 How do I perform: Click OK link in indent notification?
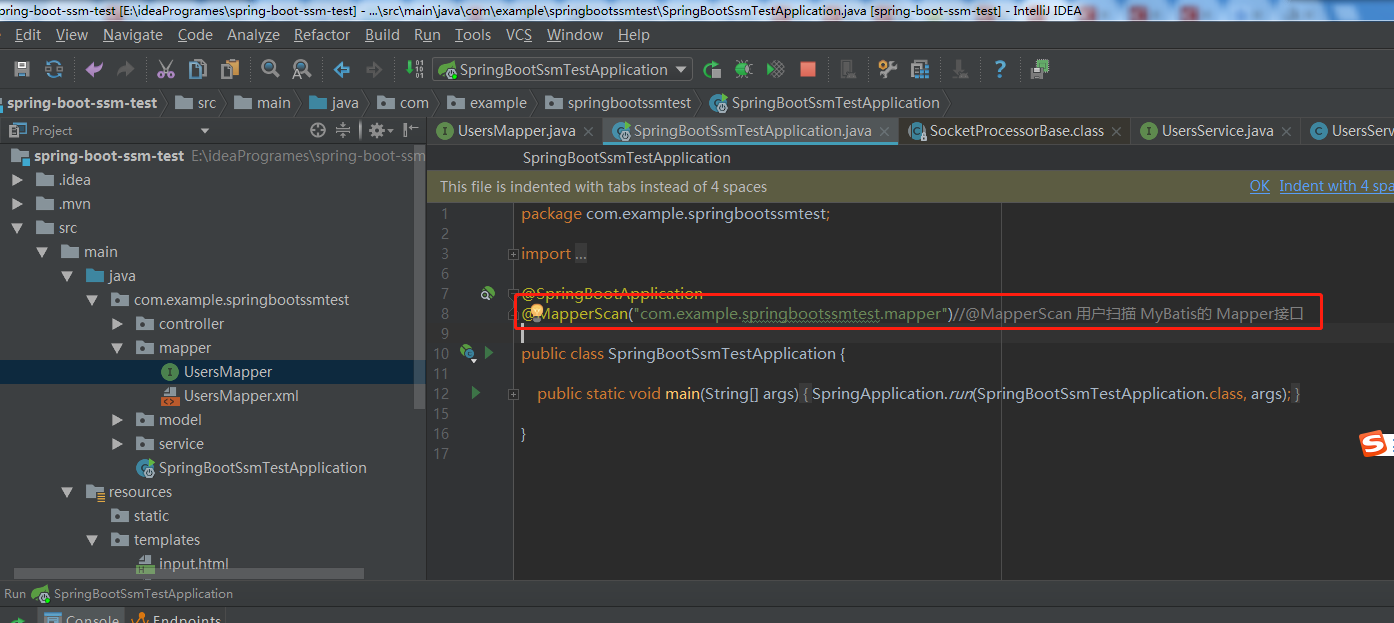pyautogui.click(x=1260, y=186)
